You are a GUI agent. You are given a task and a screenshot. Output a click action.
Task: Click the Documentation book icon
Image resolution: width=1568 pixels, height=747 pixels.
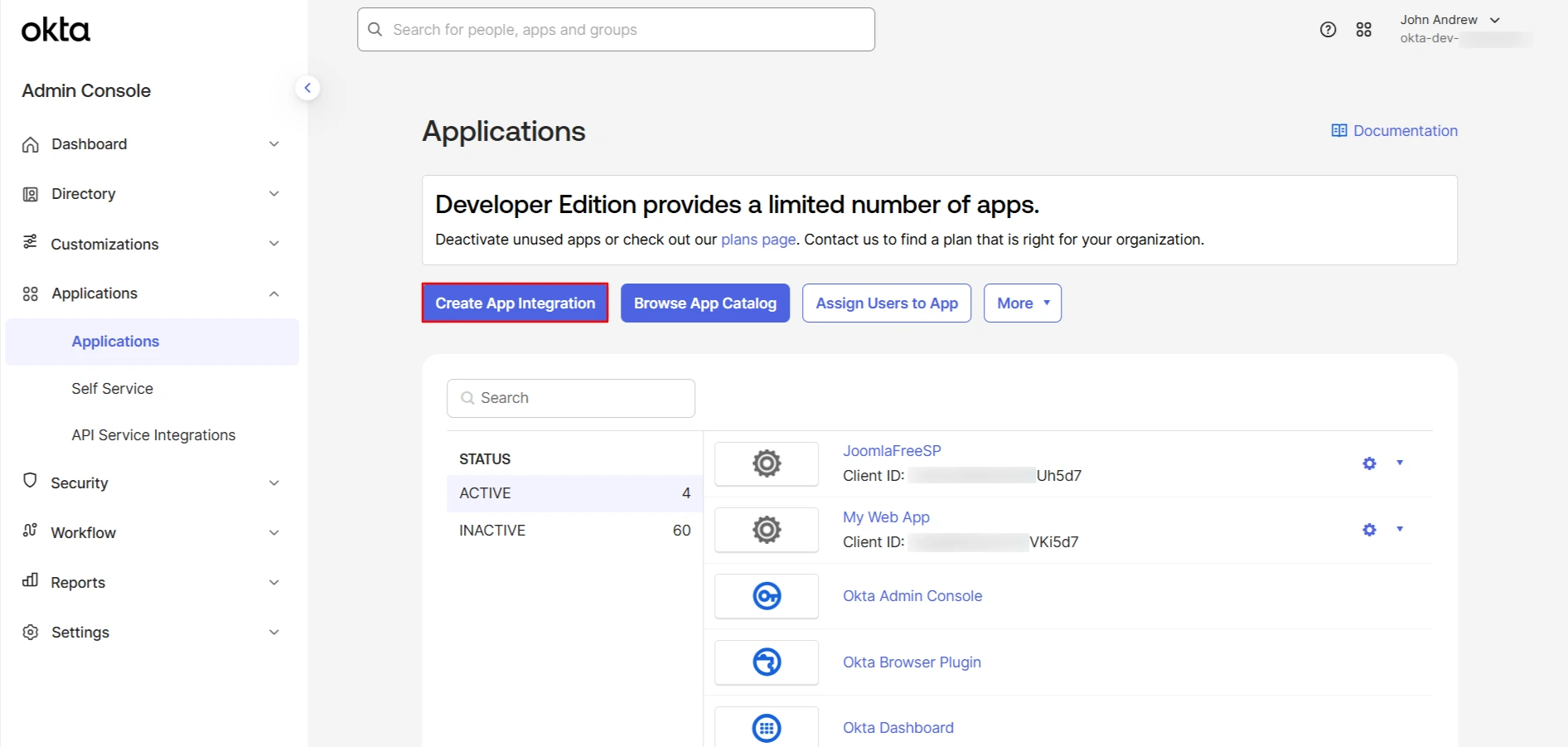[1339, 131]
